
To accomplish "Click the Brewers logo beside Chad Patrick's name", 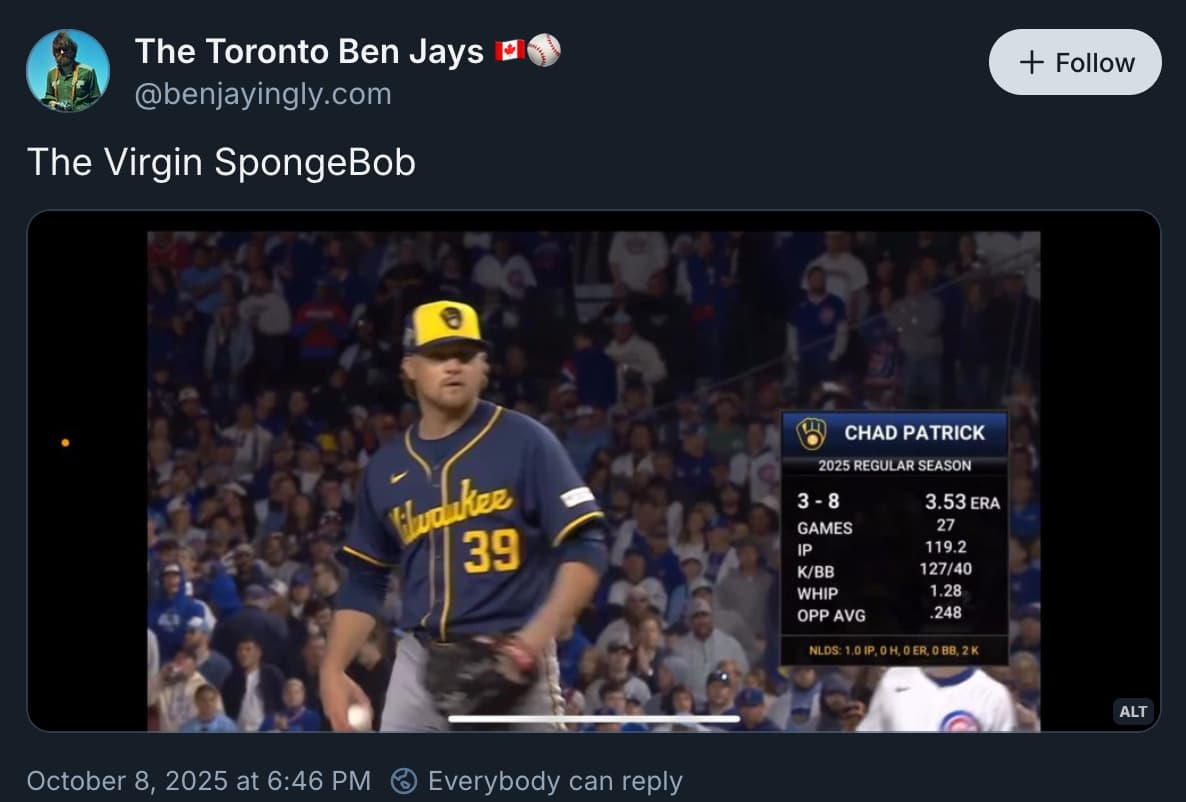I will (x=811, y=433).
